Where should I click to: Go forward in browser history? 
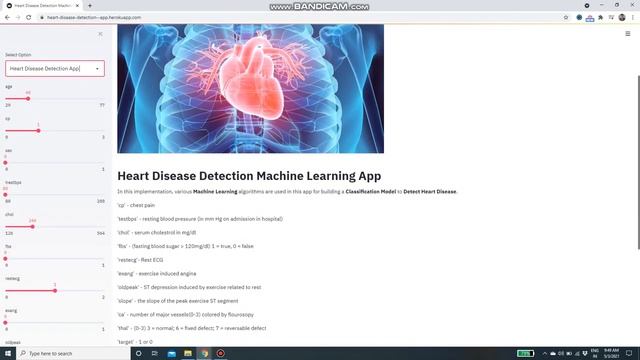tap(18, 18)
